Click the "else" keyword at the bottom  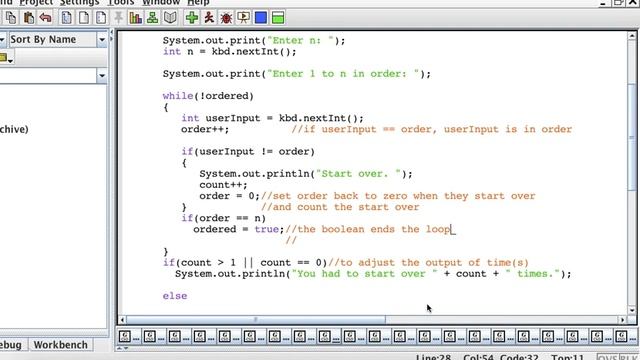175,296
